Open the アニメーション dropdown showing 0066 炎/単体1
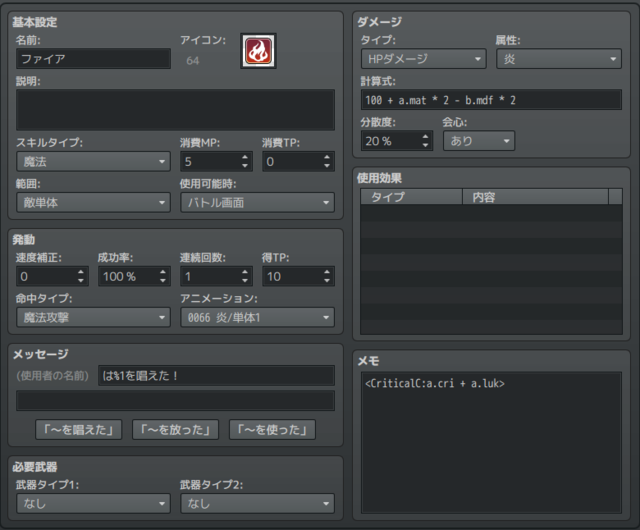 click(258, 317)
